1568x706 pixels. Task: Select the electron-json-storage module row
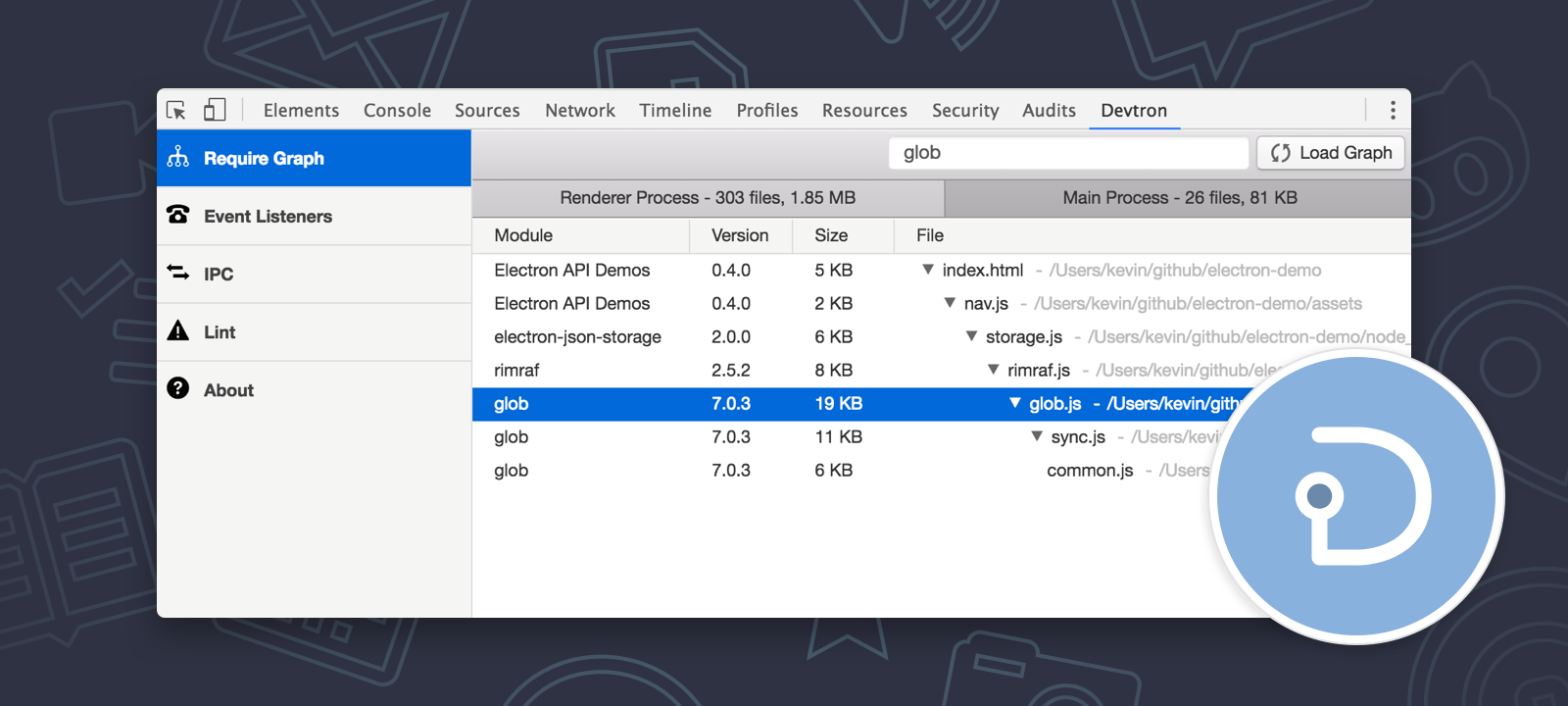click(x=577, y=337)
